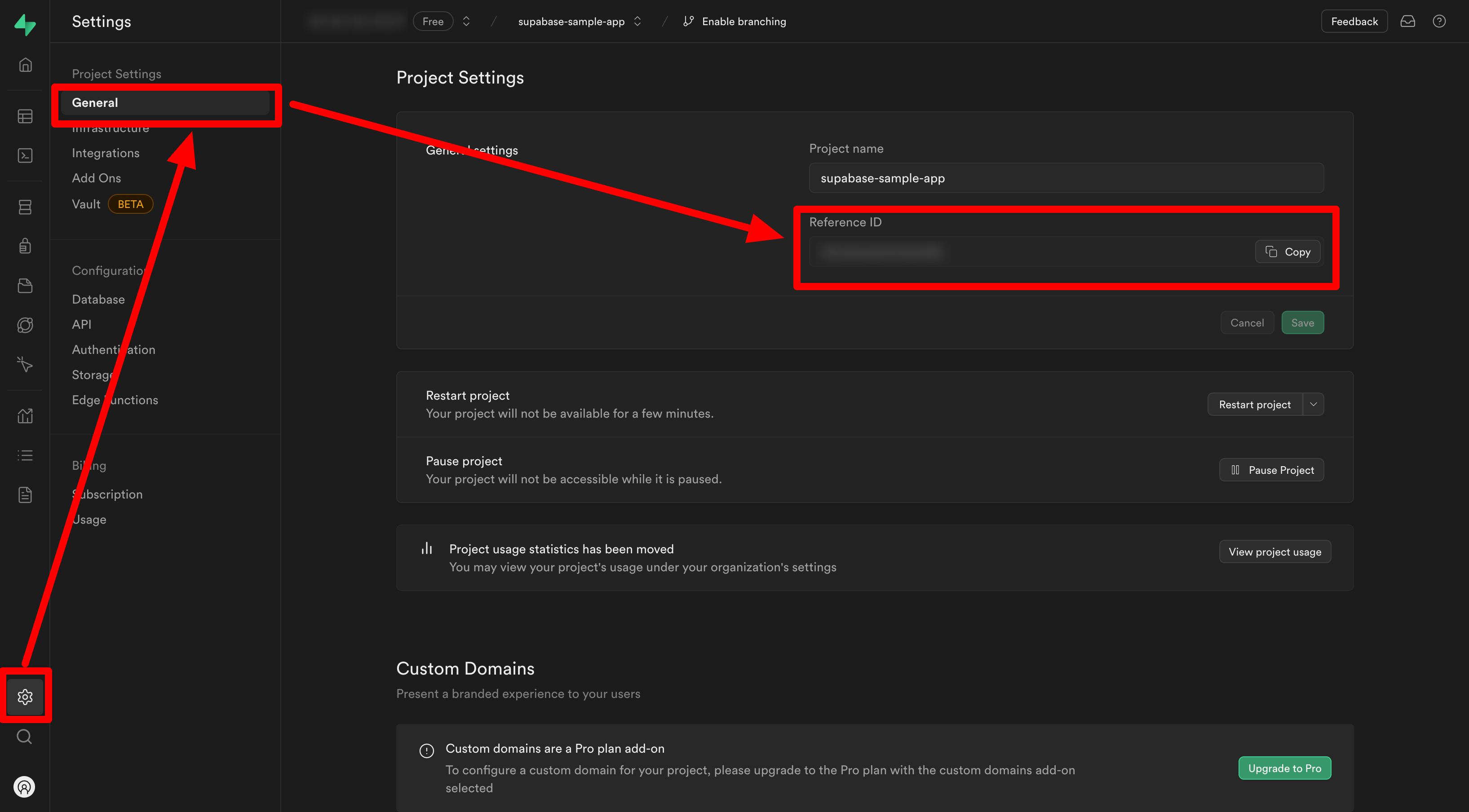Image resolution: width=1469 pixels, height=812 pixels.
Task: Open the Add Ons settings page
Action: point(97,178)
